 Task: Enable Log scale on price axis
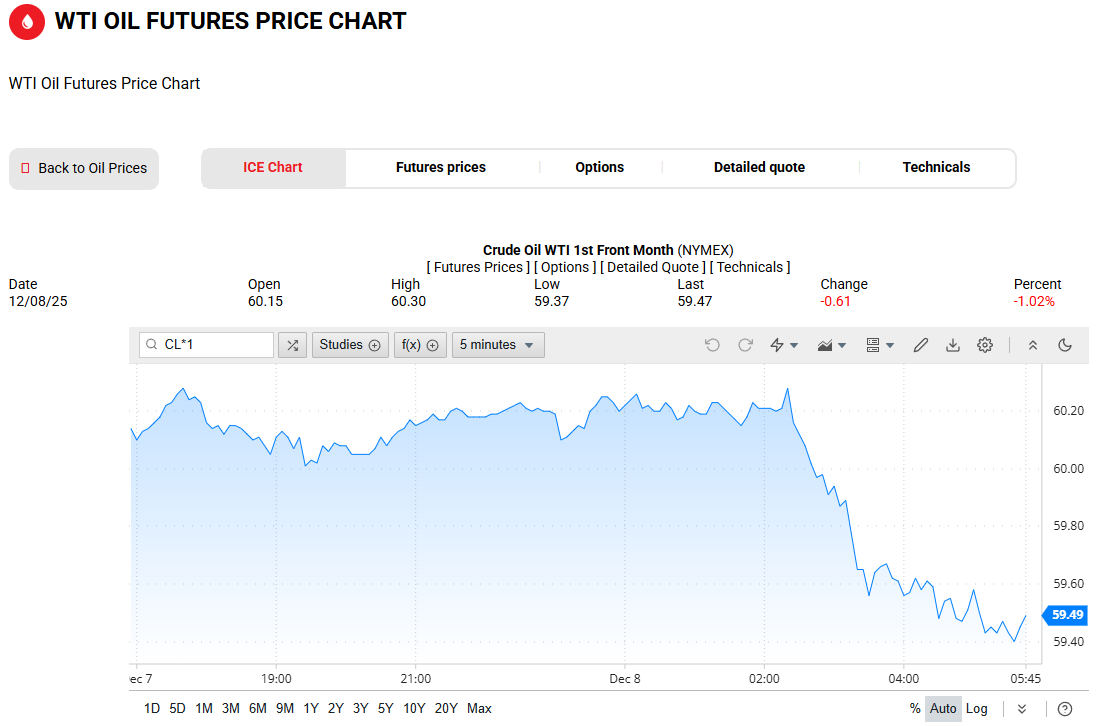click(977, 709)
